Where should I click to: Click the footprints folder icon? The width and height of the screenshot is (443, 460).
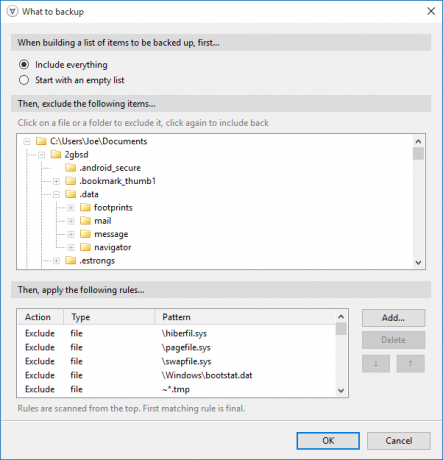coord(86,207)
